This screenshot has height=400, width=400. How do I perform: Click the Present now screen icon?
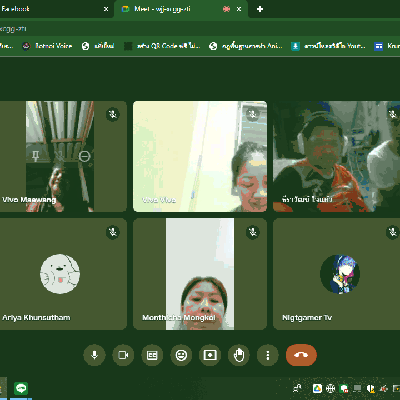210,355
